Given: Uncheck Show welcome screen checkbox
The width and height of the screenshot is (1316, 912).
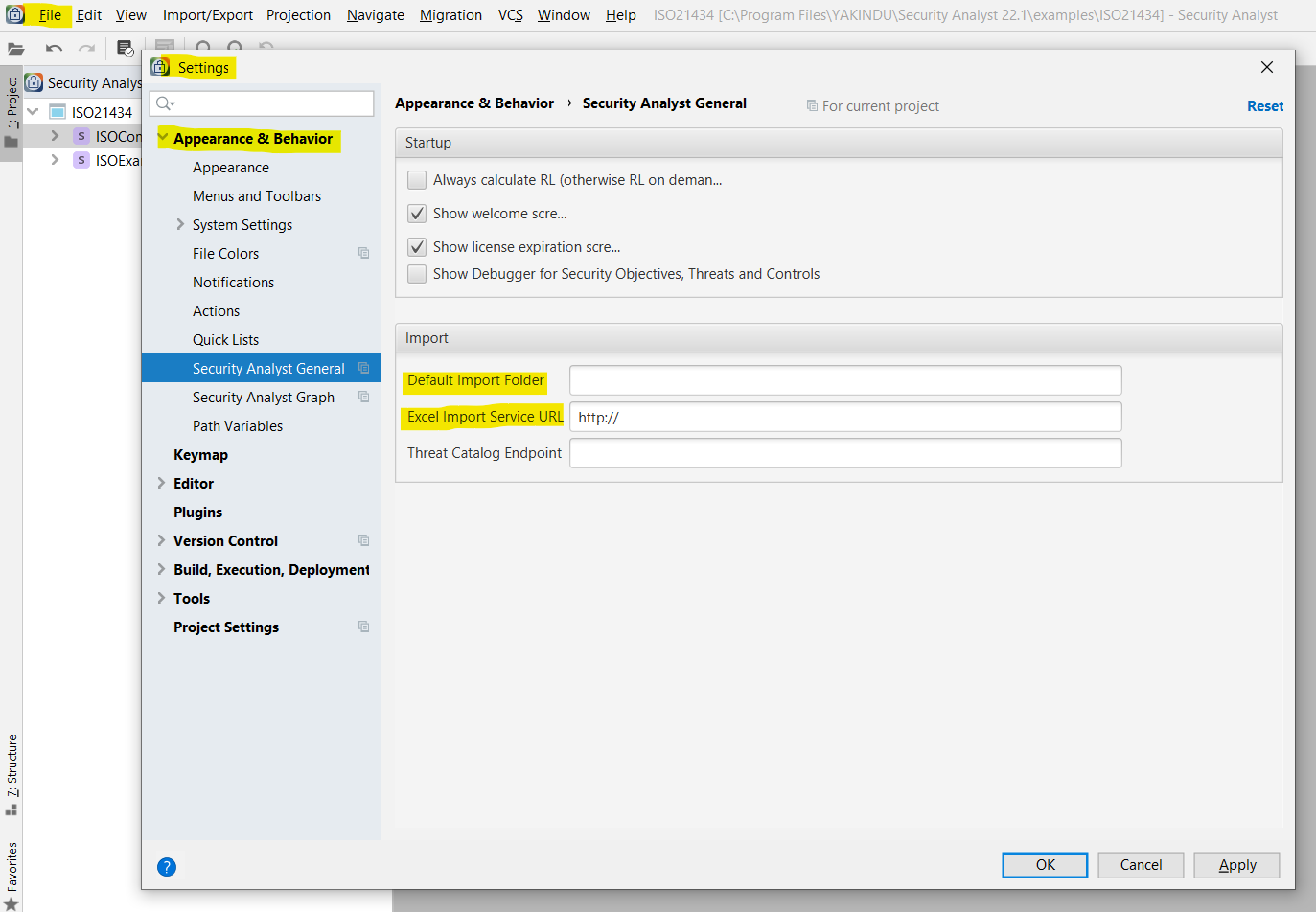Looking at the screenshot, I should pos(417,214).
